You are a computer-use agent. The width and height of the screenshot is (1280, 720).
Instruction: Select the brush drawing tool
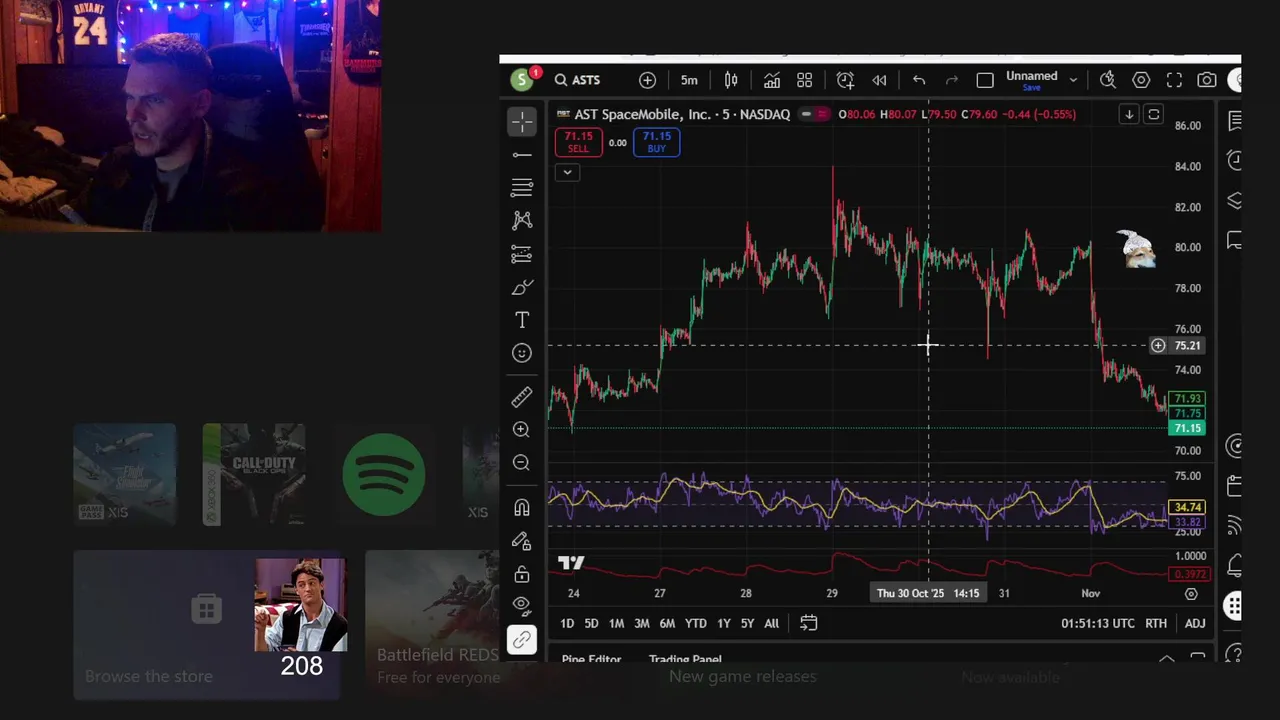[522, 288]
